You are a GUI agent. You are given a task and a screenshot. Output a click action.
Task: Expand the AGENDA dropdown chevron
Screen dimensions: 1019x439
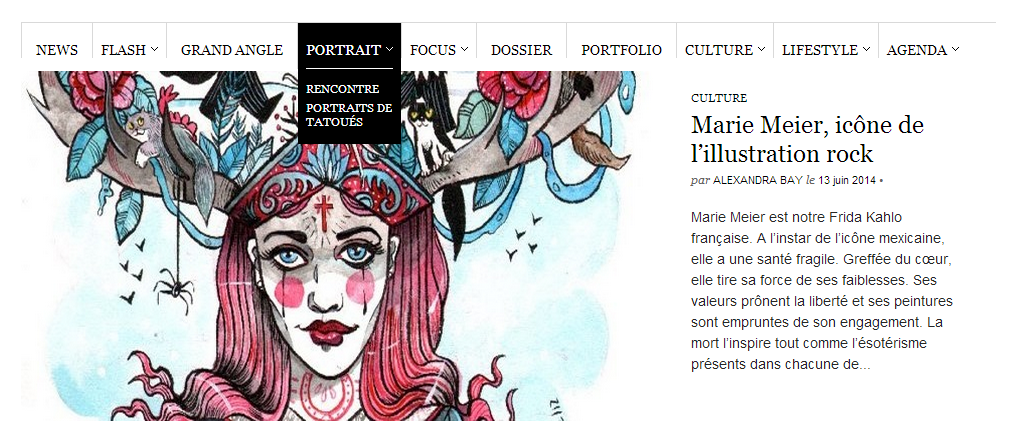pyautogui.click(x=955, y=49)
